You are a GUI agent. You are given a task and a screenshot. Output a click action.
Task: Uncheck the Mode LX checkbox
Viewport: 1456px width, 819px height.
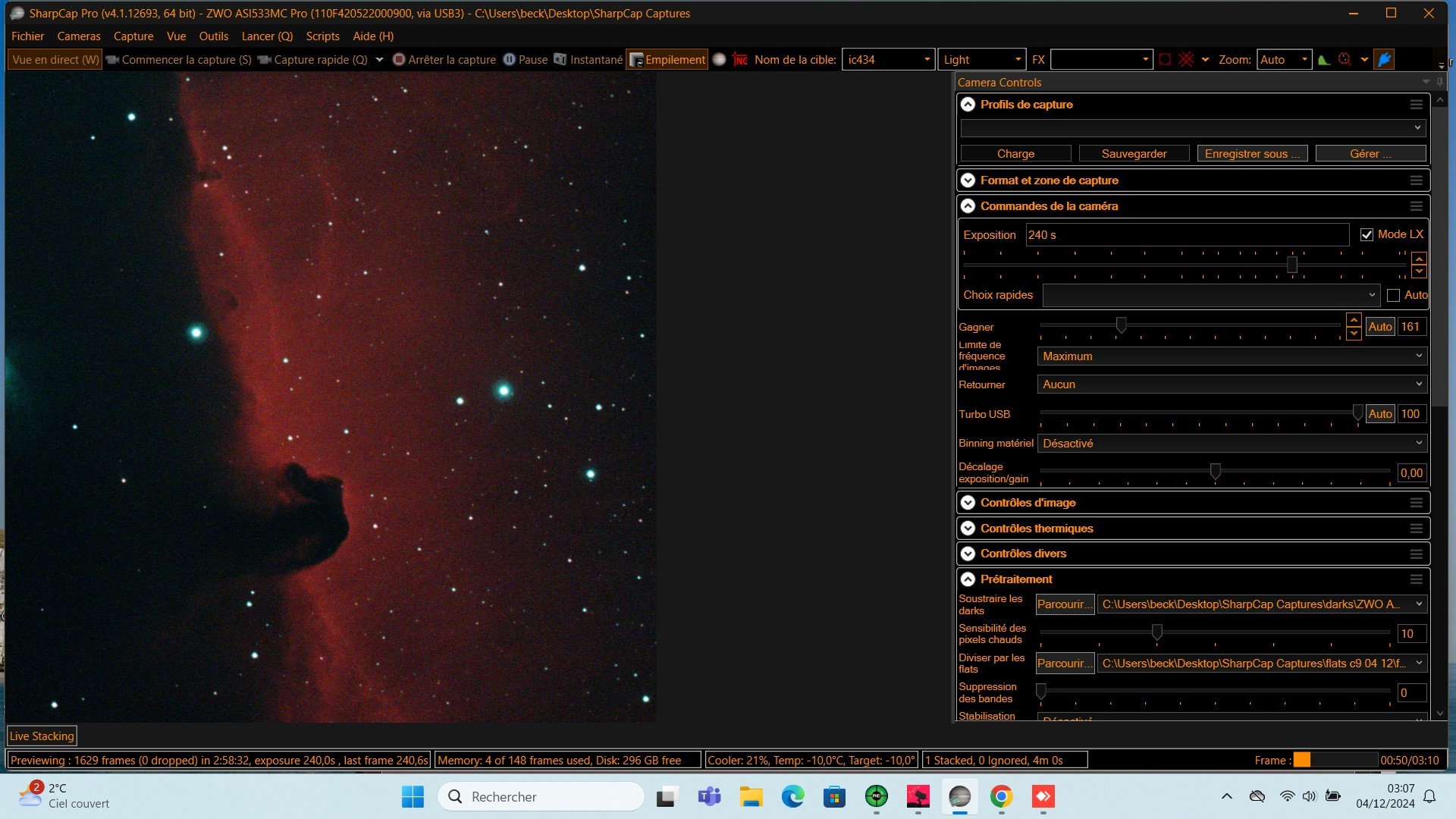point(1367,235)
